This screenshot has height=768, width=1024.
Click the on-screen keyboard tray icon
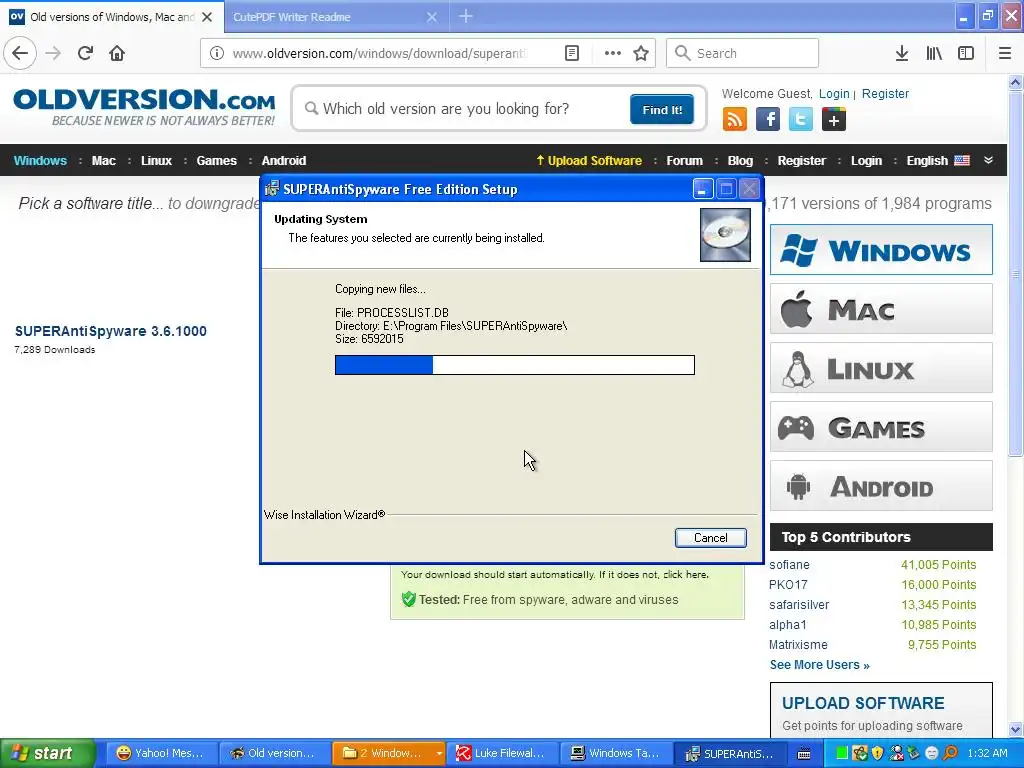[804, 754]
